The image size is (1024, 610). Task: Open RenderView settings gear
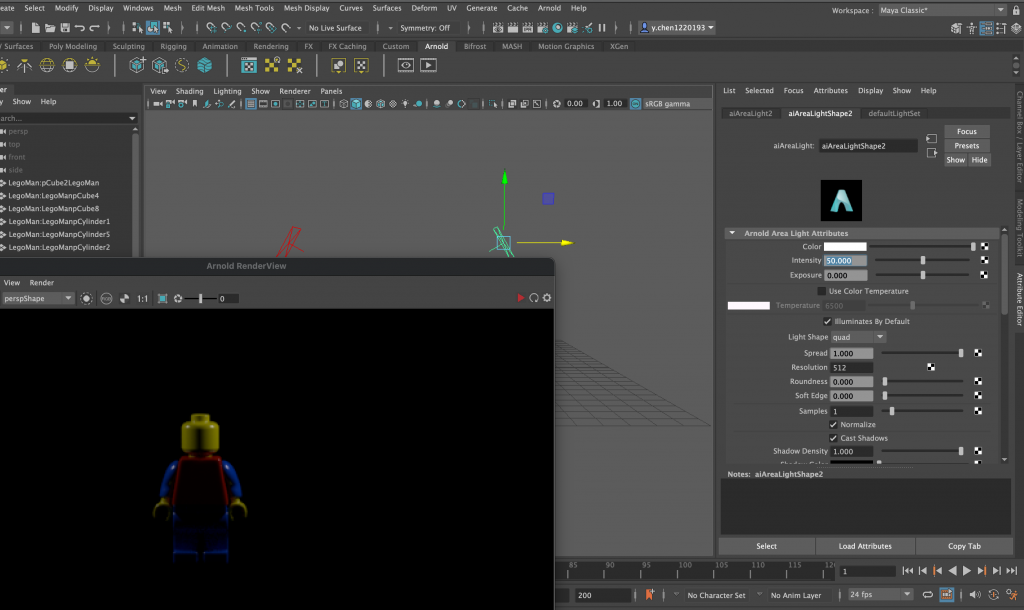coord(547,298)
